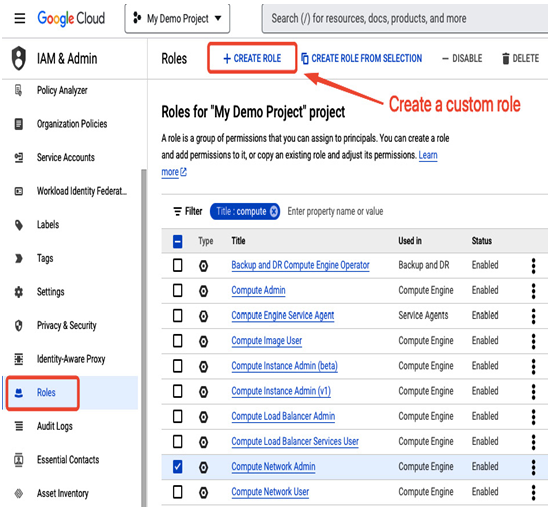Click the Create Role button
Viewport: 550px width, 512px height.
252,58
